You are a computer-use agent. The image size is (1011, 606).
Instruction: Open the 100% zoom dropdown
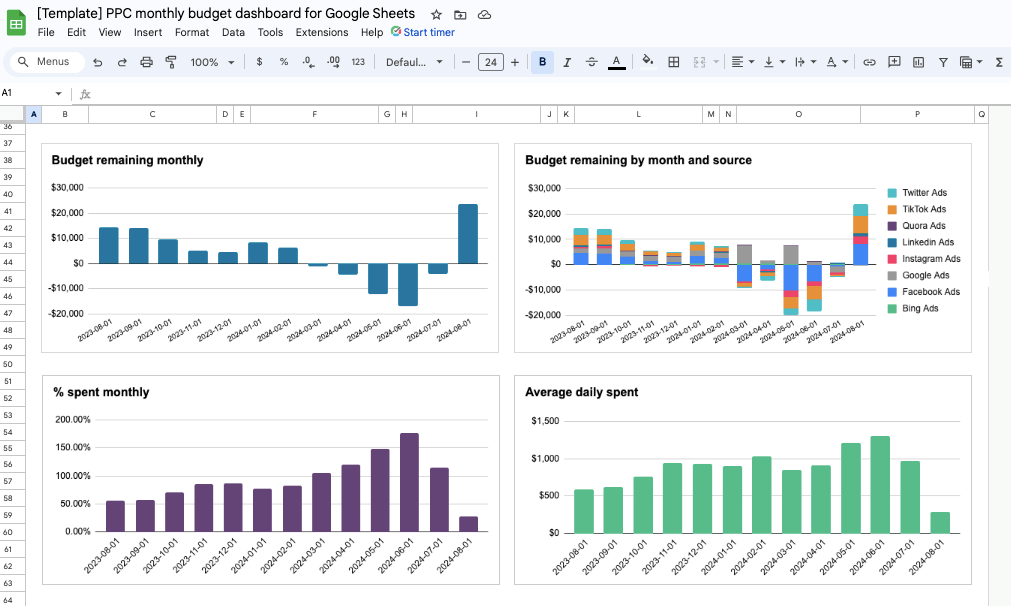[x=212, y=62]
